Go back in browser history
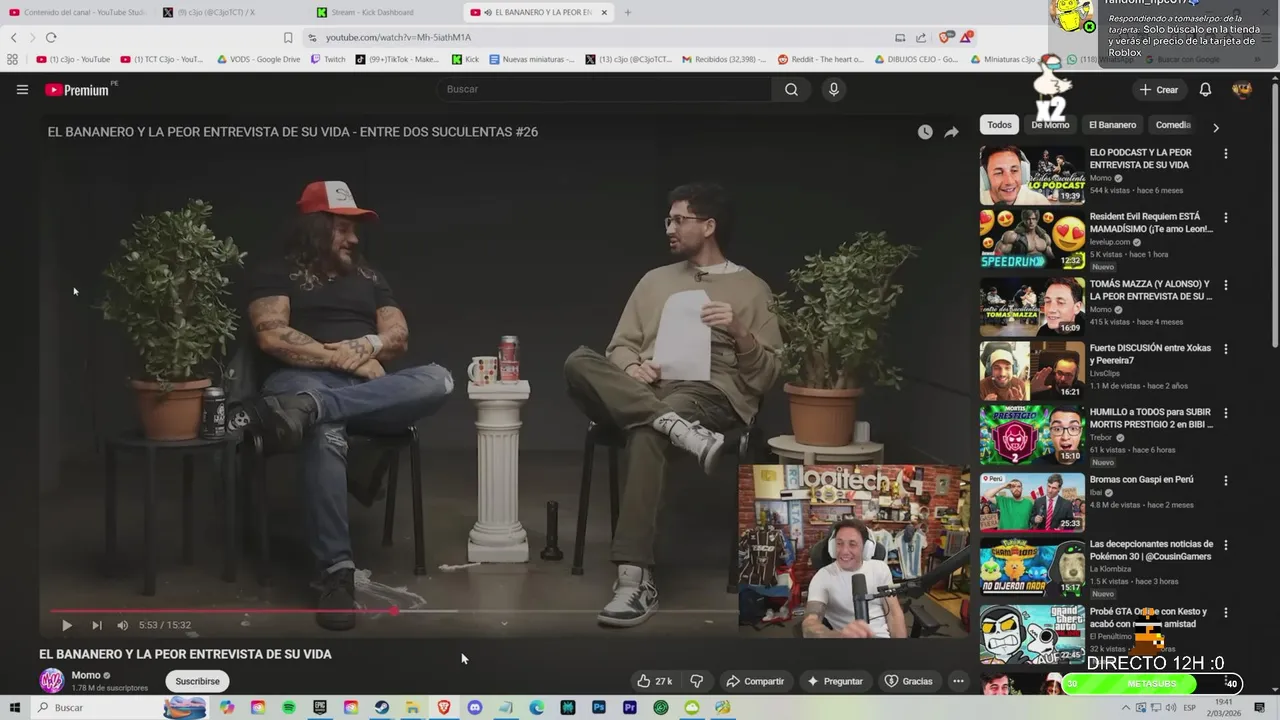1280x720 pixels. coord(13,37)
